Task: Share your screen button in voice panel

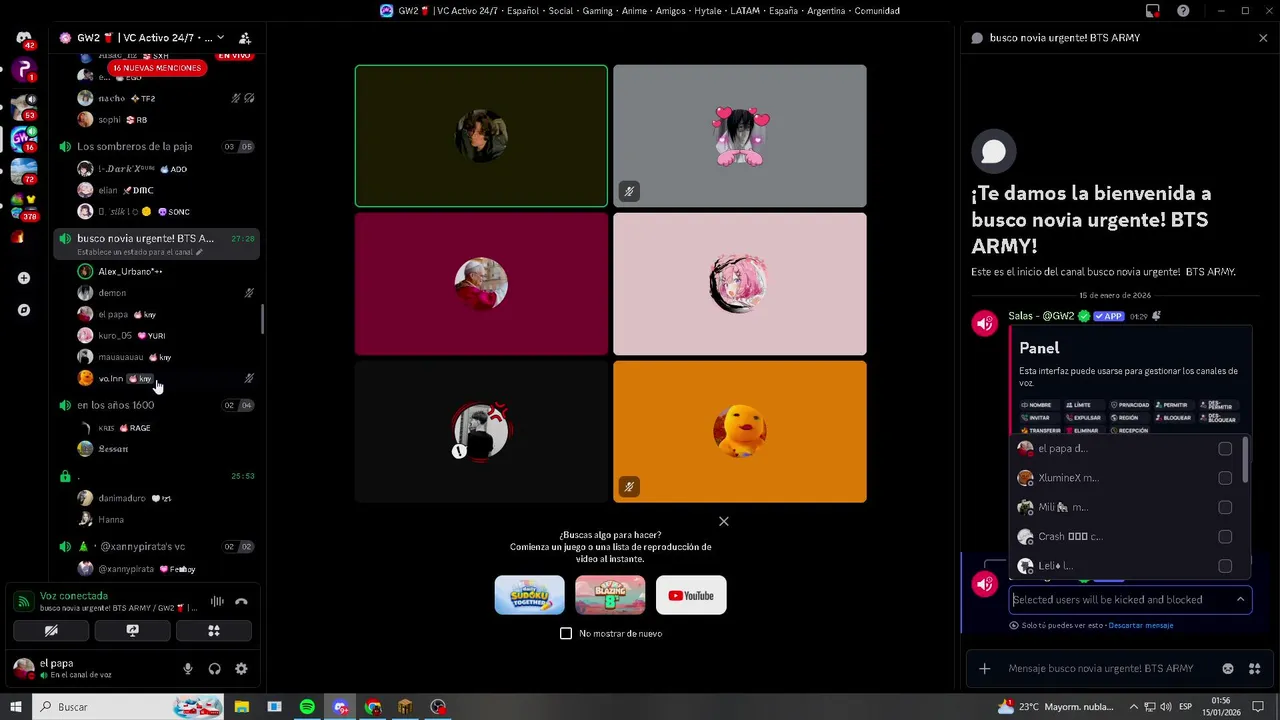Action: [132, 631]
